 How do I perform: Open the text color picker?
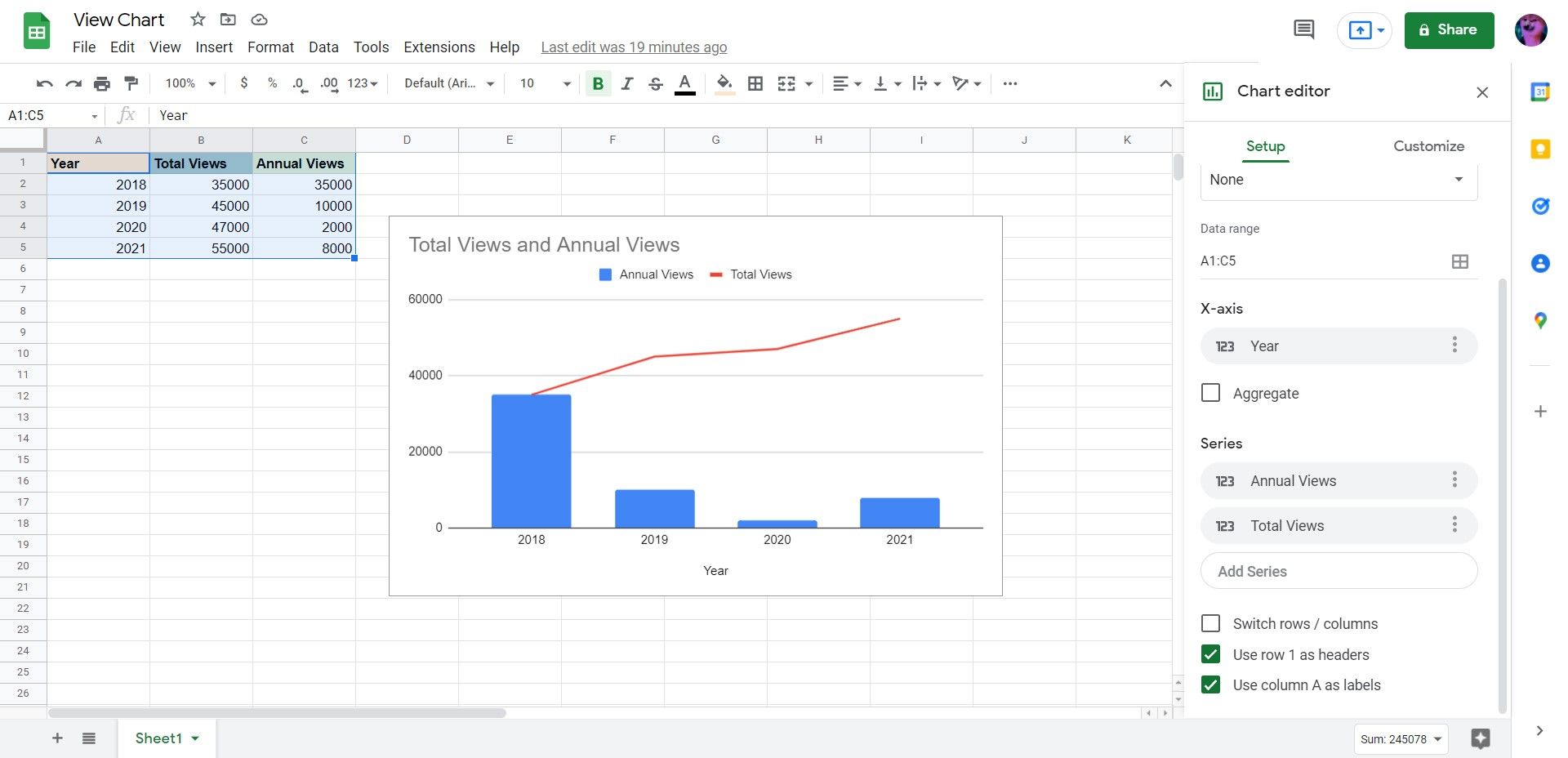pyautogui.click(x=684, y=83)
